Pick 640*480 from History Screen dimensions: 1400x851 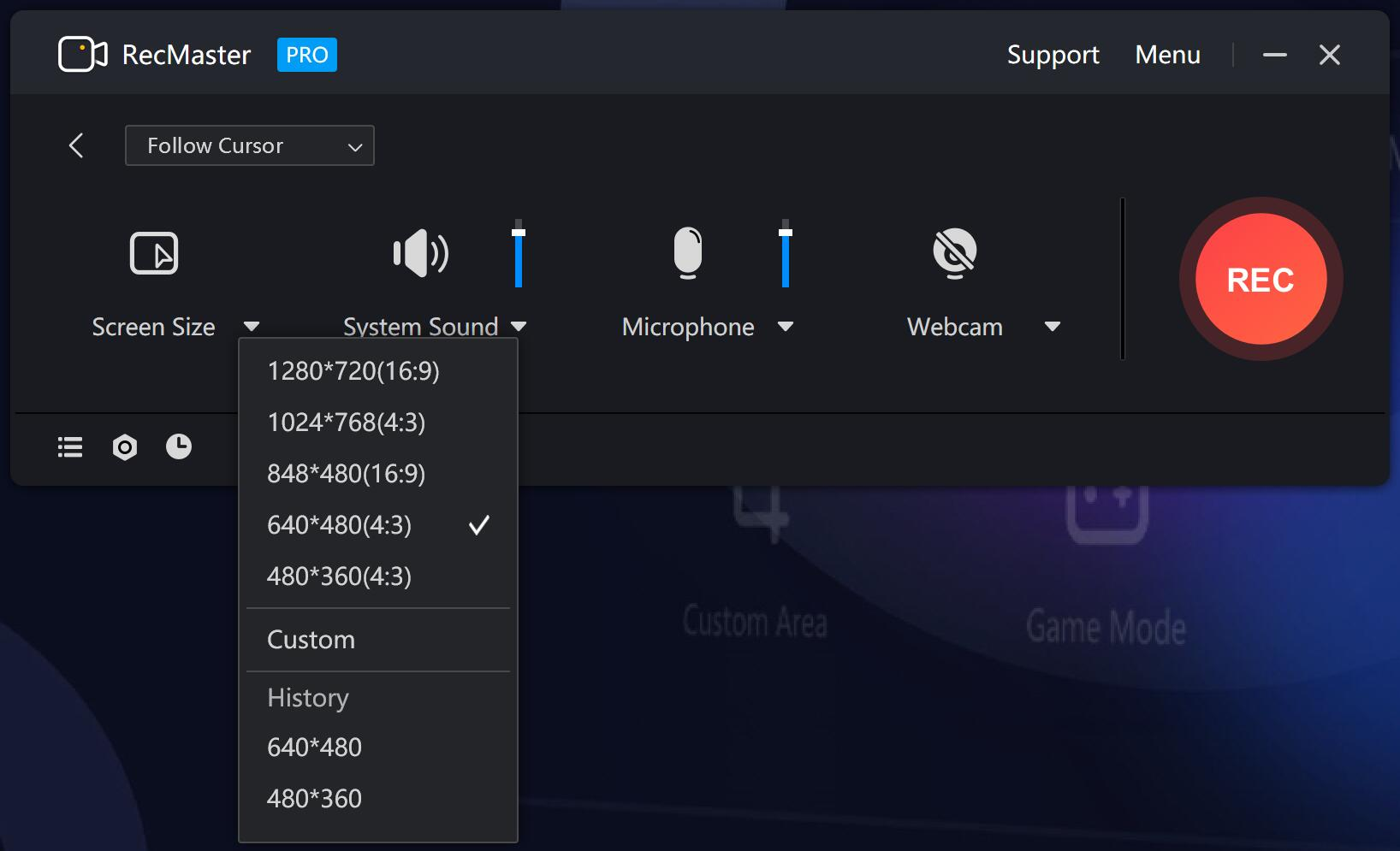click(378, 748)
